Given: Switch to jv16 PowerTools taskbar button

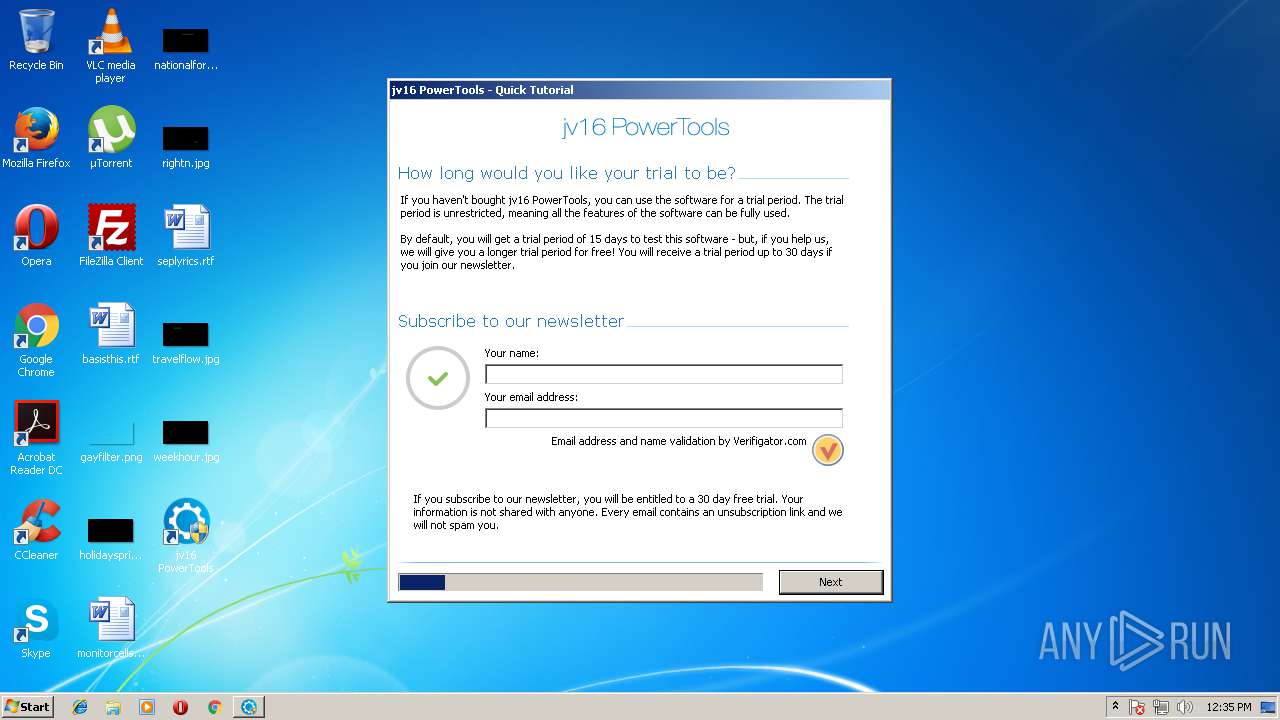Looking at the screenshot, I should [x=248, y=707].
